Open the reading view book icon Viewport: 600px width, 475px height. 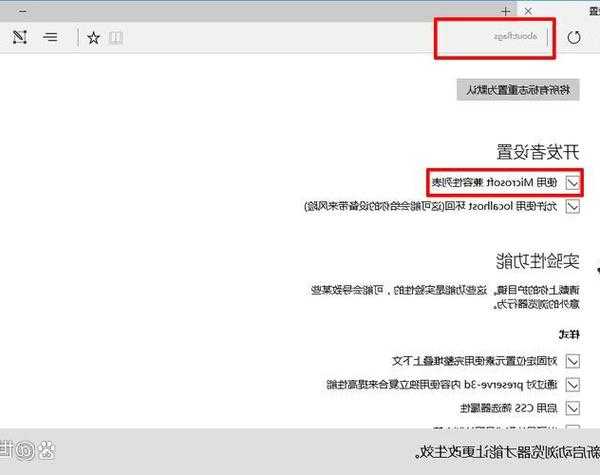click(x=117, y=38)
